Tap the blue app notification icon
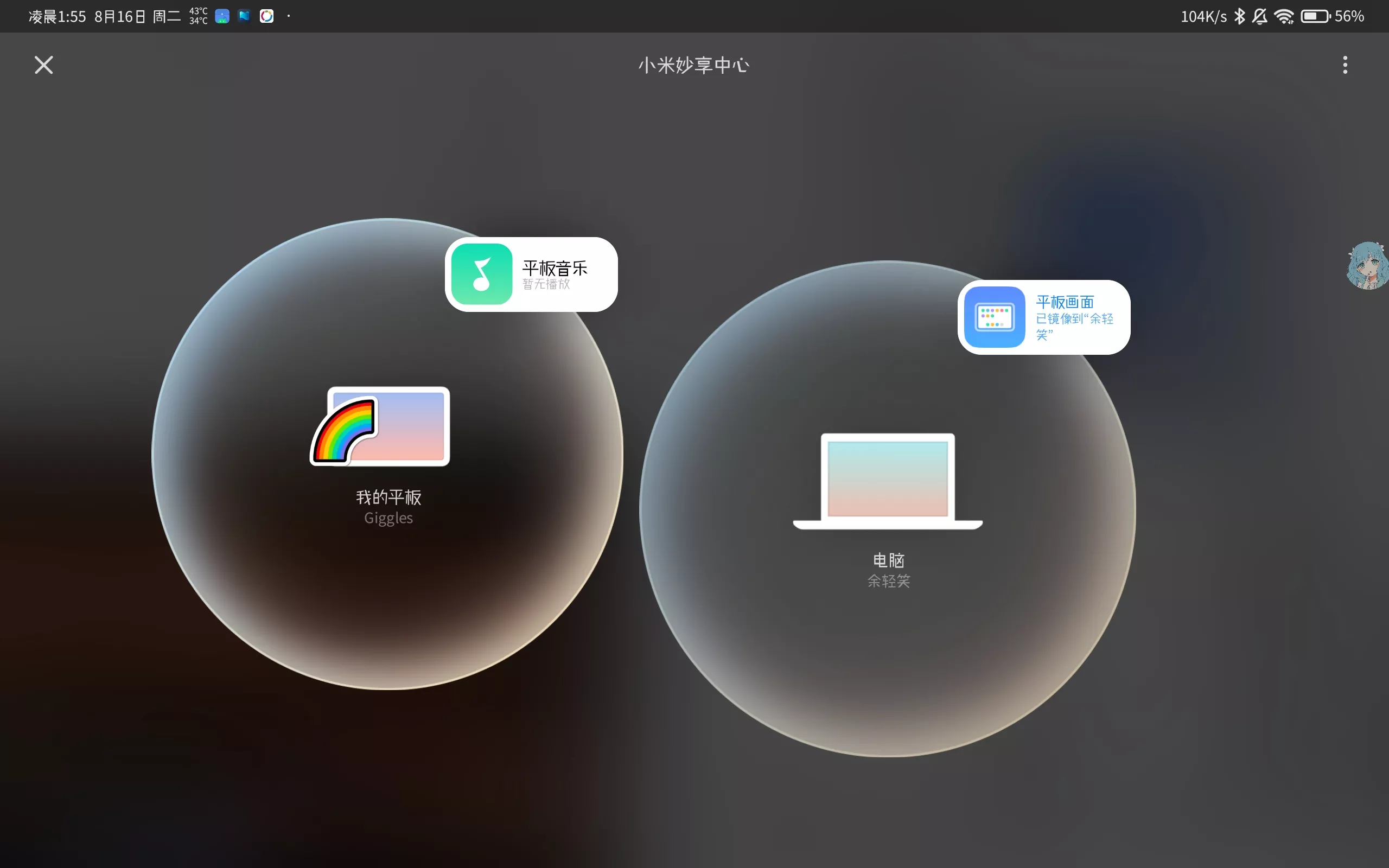Image resolution: width=1389 pixels, height=868 pixels. pos(222,16)
